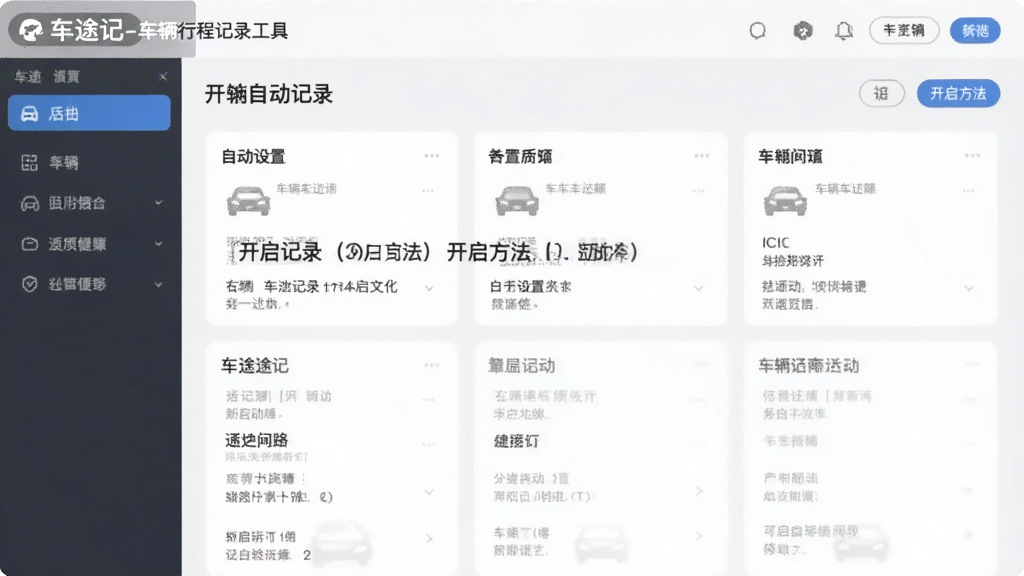Open the small dots beside the top-right car subtitle
The width and height of the screenshot is (1024, 576).
pos(968,191)
